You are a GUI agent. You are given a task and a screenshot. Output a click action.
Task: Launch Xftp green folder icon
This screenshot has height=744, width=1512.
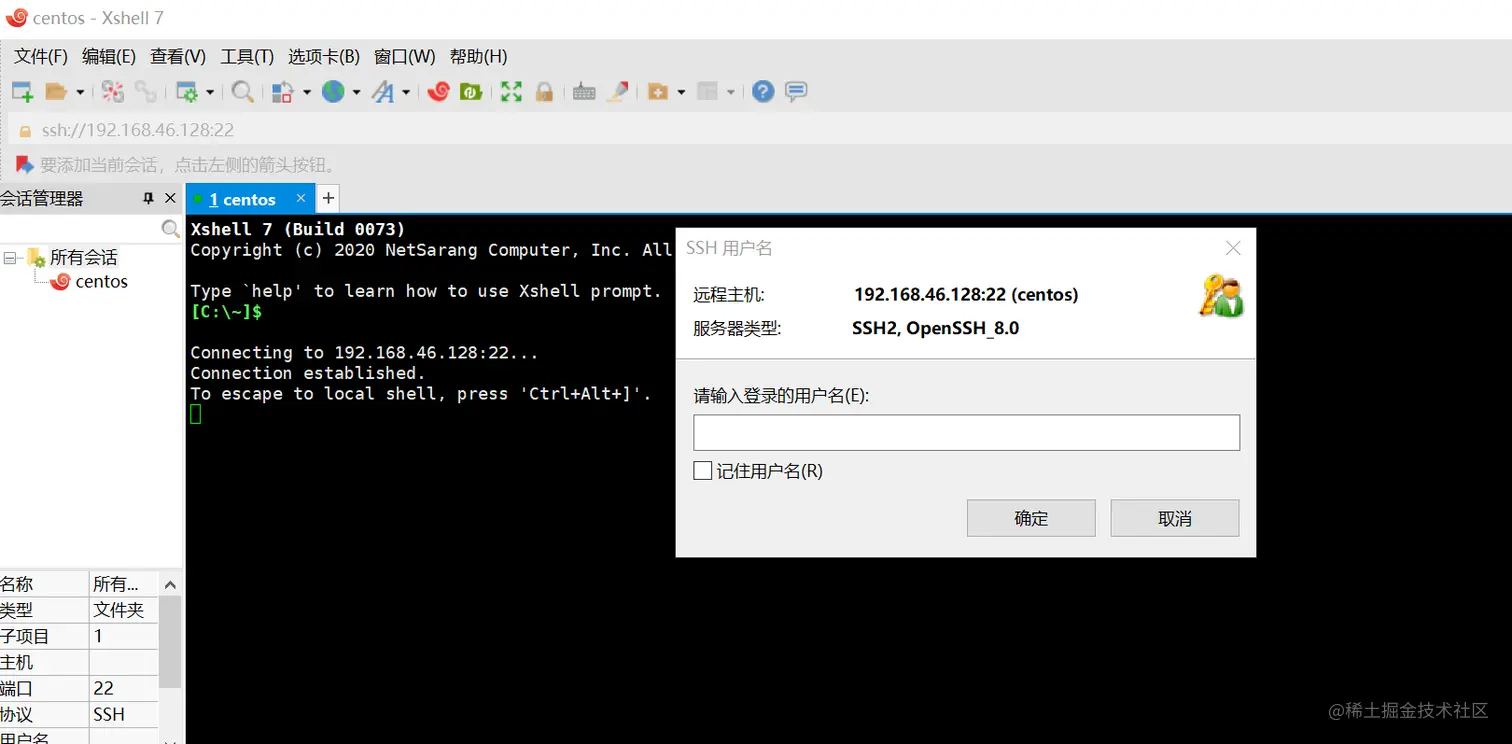(x=471, y=92)
